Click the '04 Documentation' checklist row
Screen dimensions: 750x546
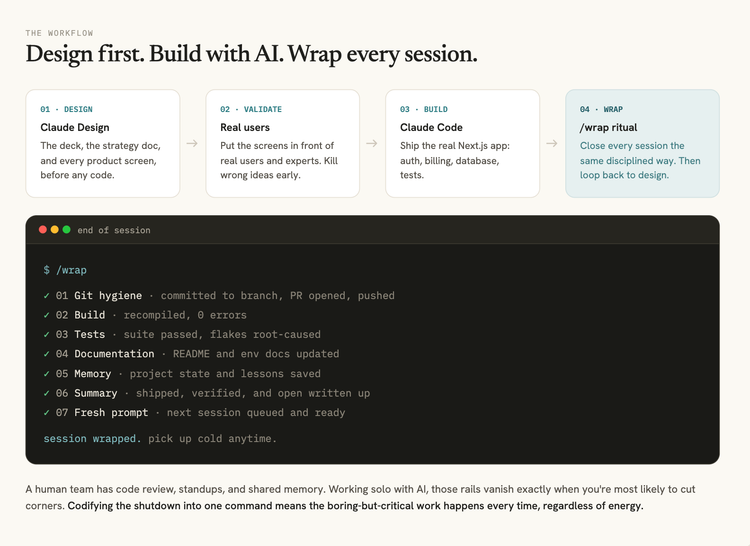coord(191,354)
